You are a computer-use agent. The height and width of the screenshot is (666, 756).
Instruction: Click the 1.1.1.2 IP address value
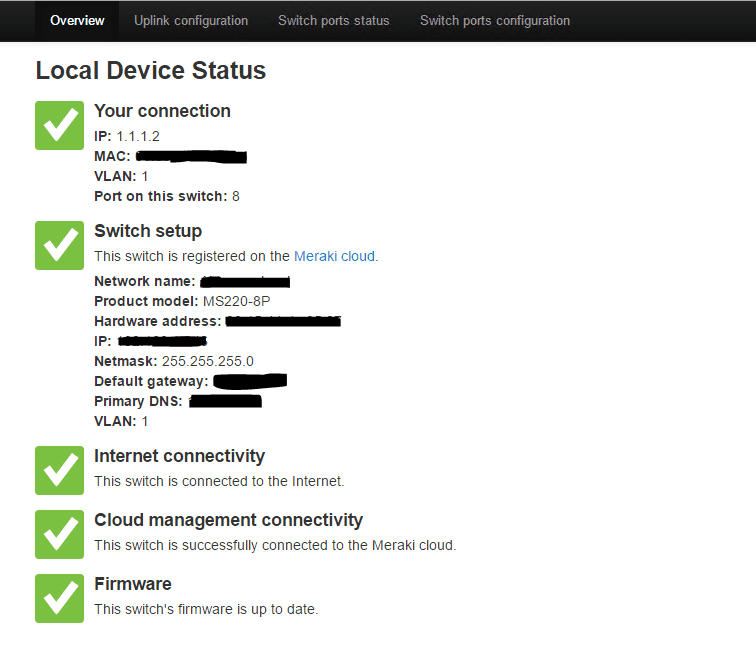pyautogui.click(x=138, y=136)
